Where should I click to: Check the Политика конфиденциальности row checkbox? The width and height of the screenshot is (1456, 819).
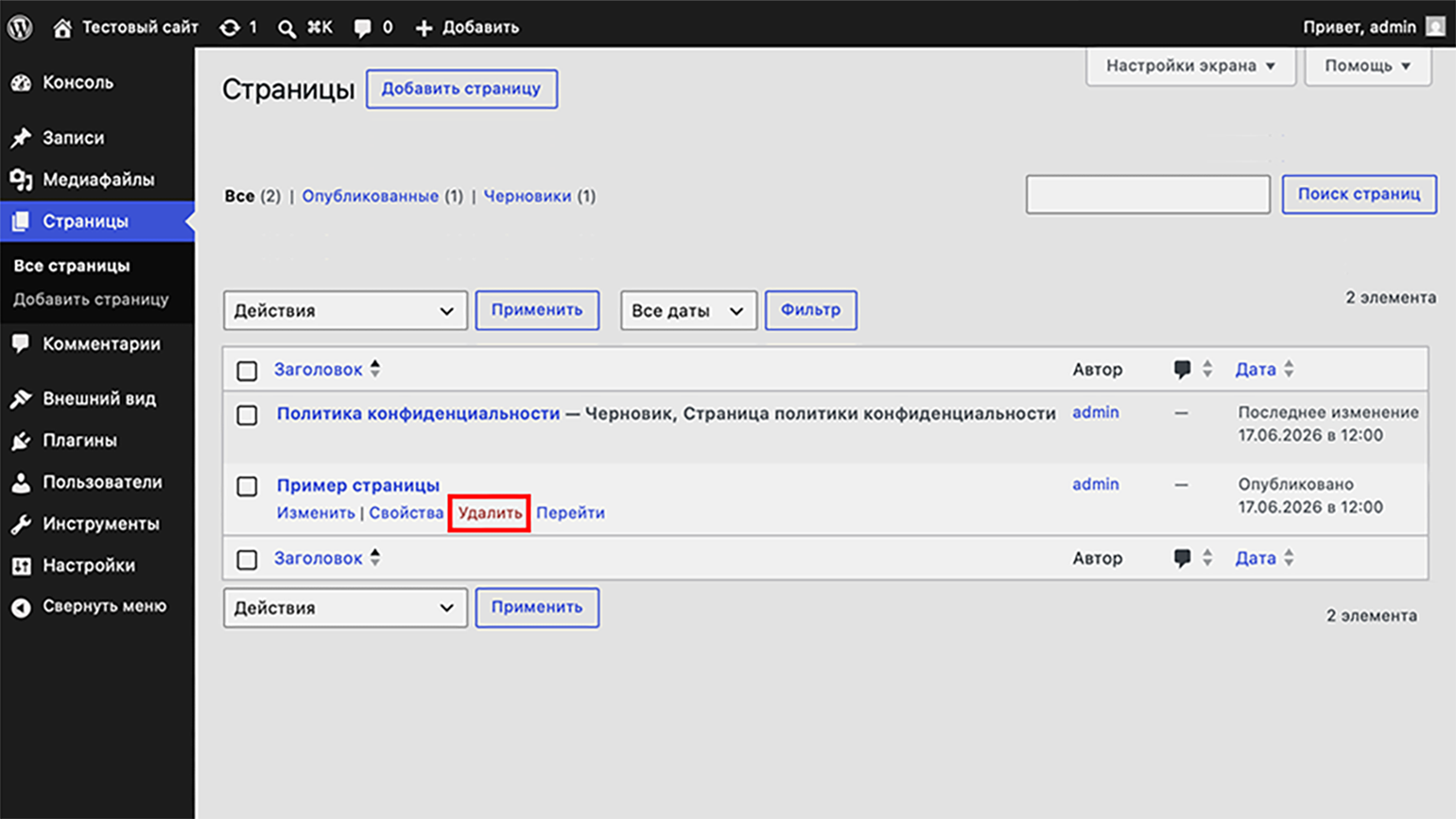click(247, 415)
